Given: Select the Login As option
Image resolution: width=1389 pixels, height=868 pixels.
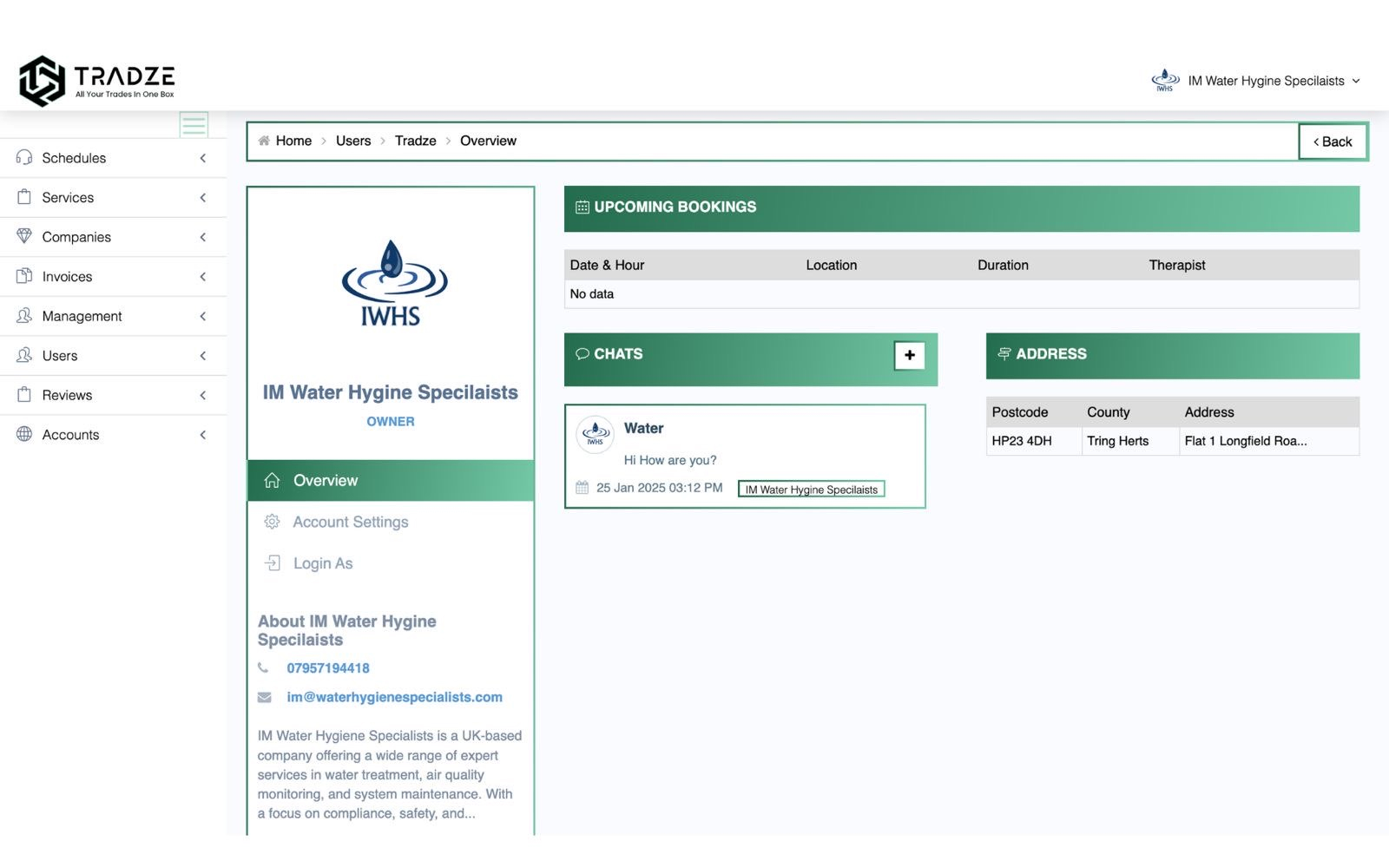Looking at the screenshot, I should 391,562.
